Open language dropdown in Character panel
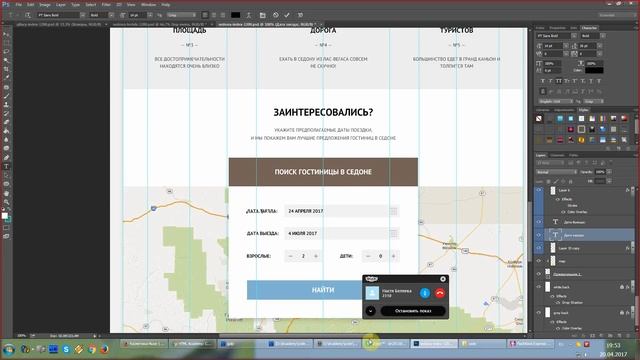Image resolution: width=640 pixels, height=360 pixels. [556, 101]
